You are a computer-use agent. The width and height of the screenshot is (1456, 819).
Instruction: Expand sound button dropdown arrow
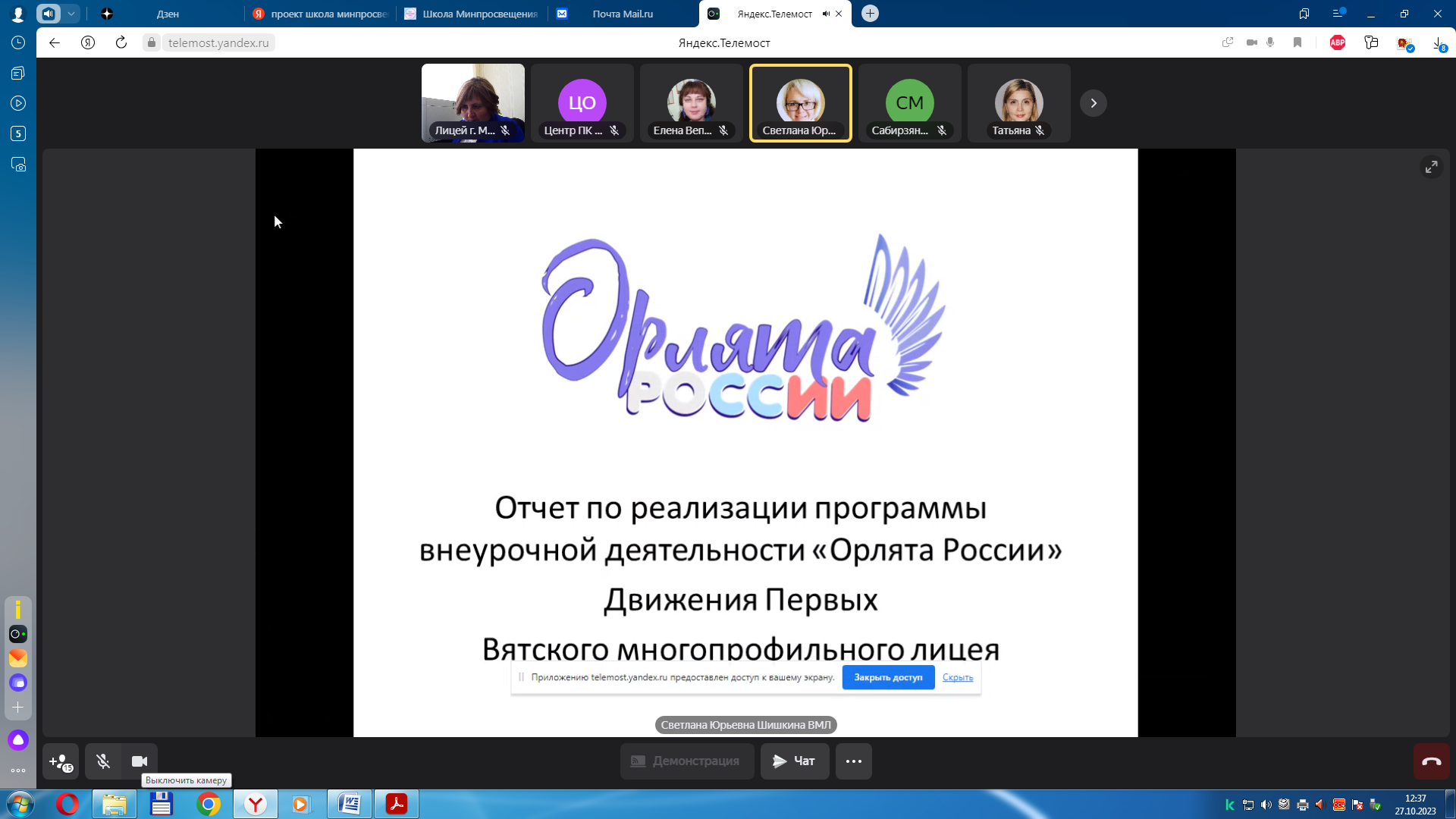[x=71, y=14]
